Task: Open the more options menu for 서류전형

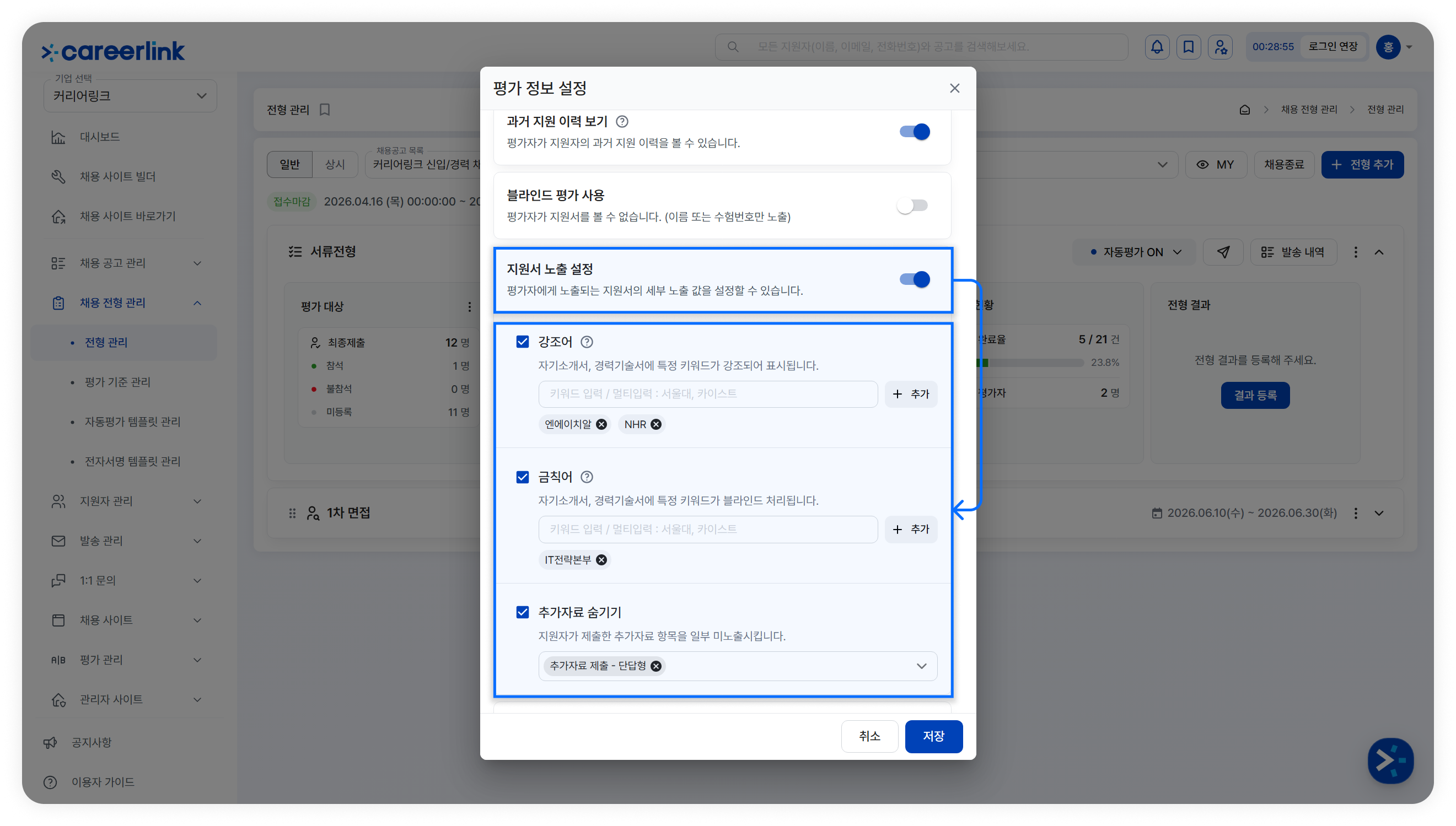Action: pyautogui.click(x=1356, y=252)
